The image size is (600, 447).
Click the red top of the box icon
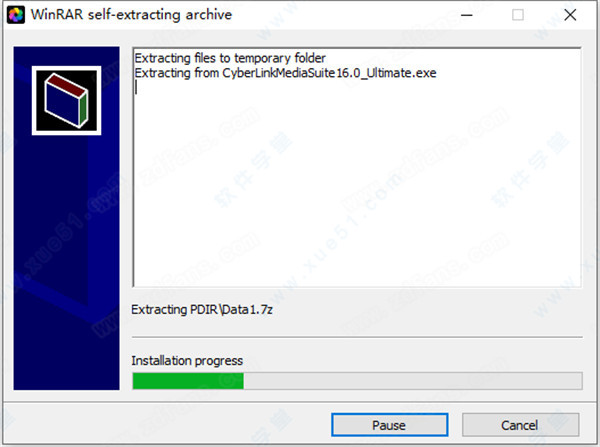(x=67, y=84)
